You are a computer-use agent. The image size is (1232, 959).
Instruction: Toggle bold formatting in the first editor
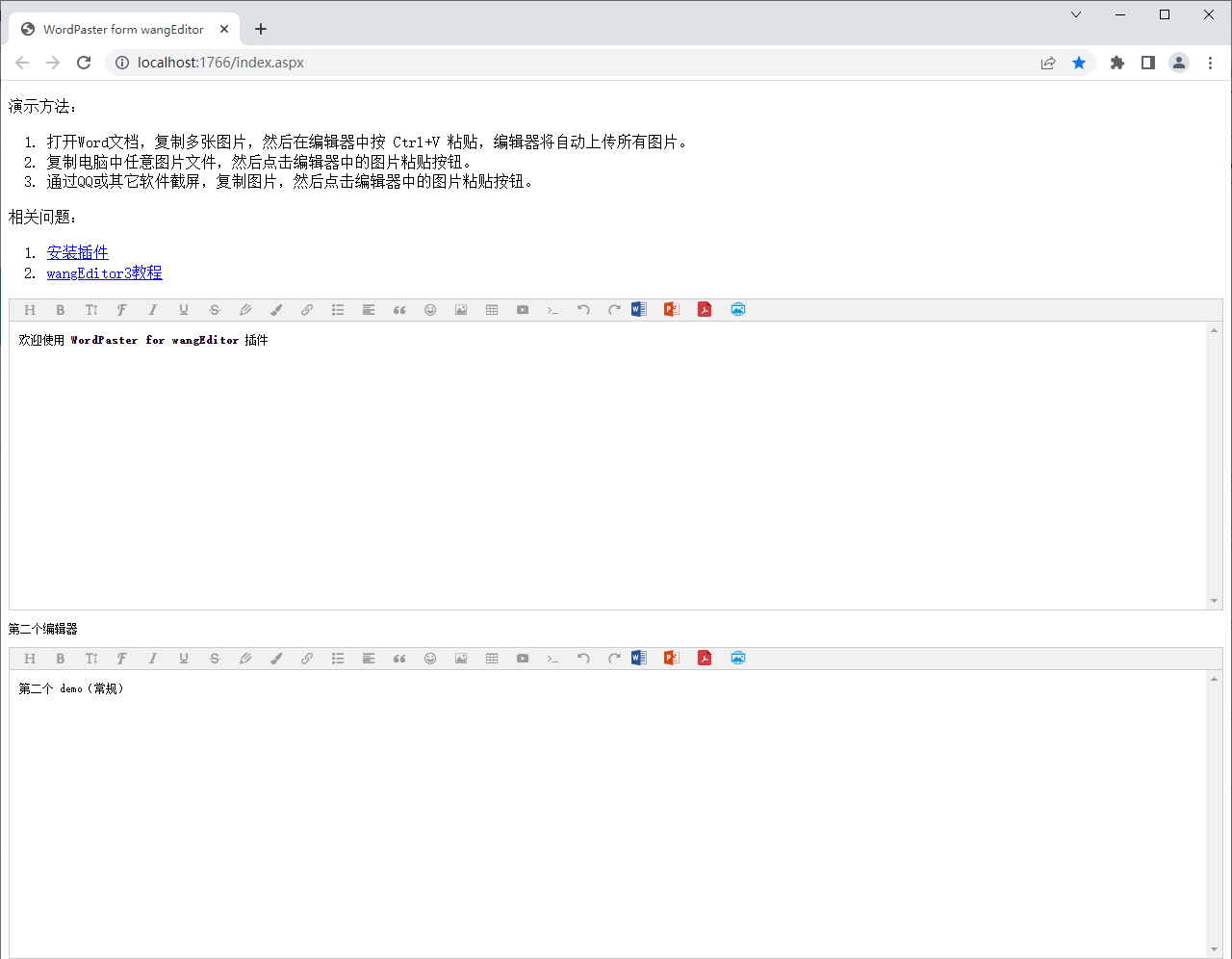tap(60, 309)
